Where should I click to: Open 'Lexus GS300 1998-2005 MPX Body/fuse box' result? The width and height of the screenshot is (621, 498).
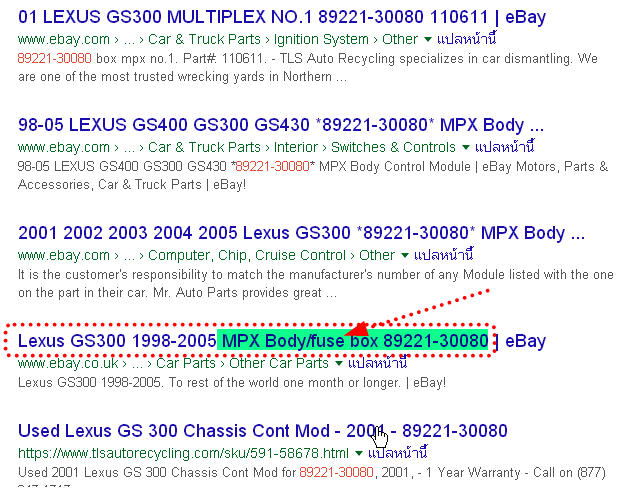pos(282,341)
